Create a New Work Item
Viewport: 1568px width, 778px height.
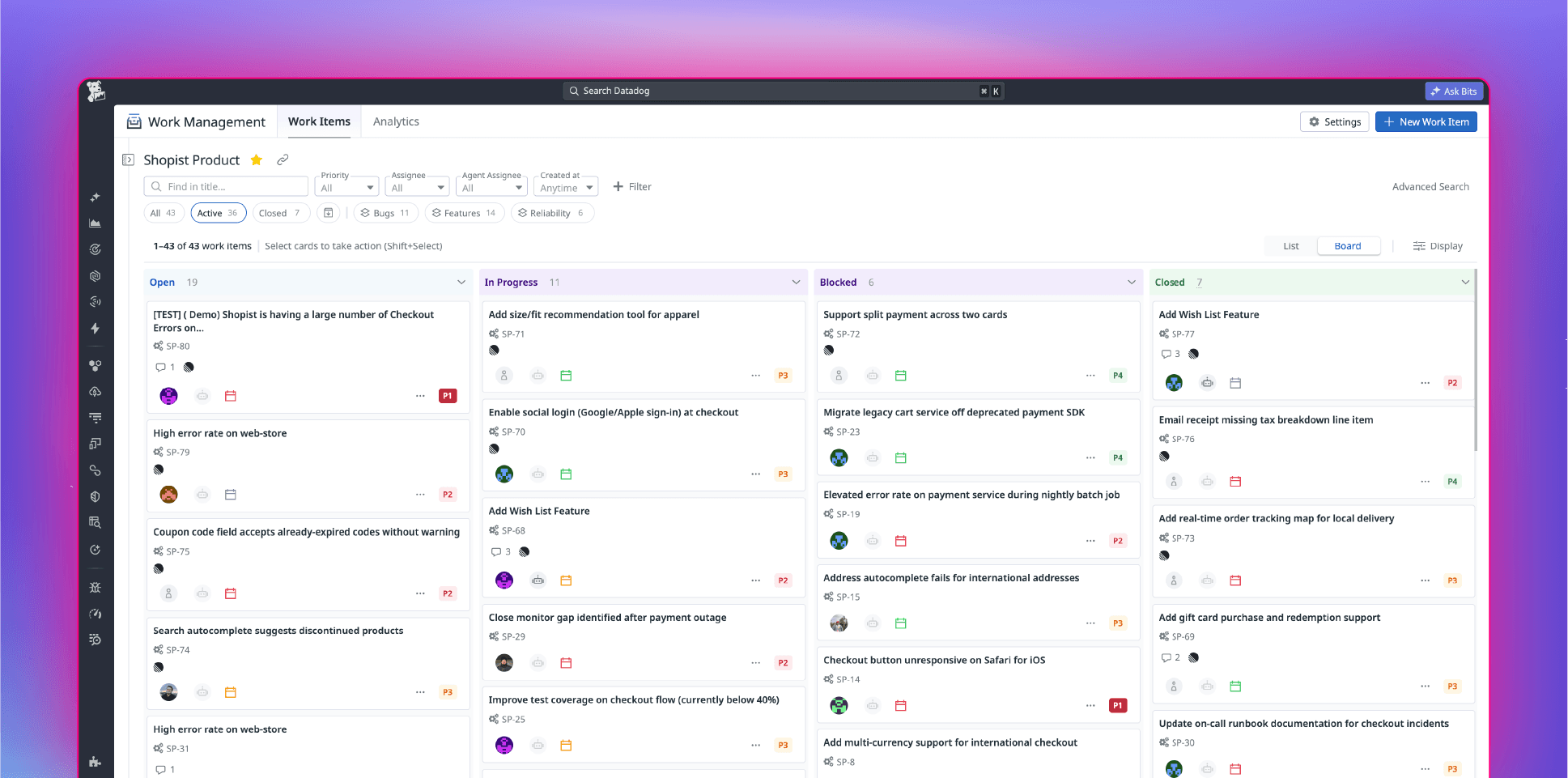click(1426, 122)
